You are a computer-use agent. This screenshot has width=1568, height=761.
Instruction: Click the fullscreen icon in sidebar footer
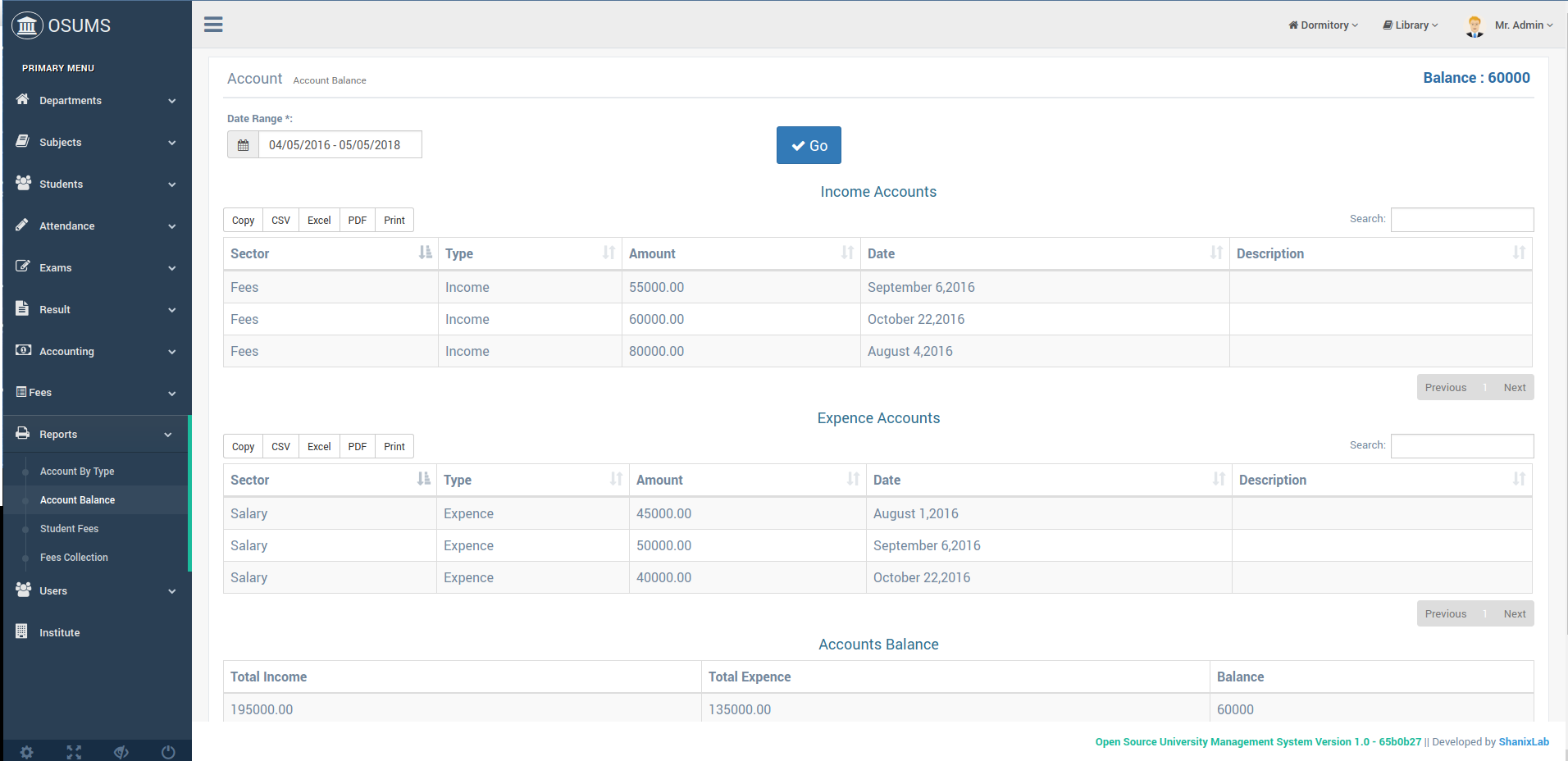coord(74,752)
